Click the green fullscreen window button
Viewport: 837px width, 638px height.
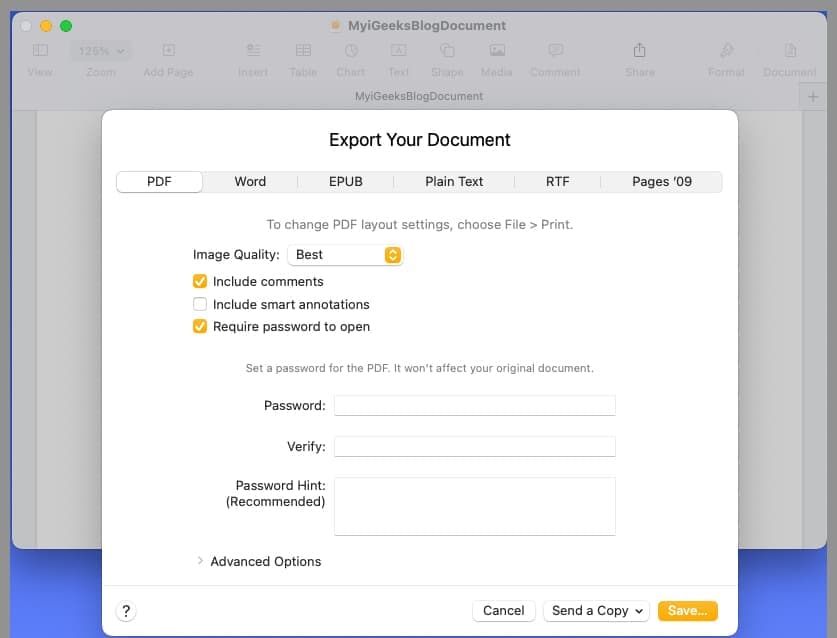(66, 26)
